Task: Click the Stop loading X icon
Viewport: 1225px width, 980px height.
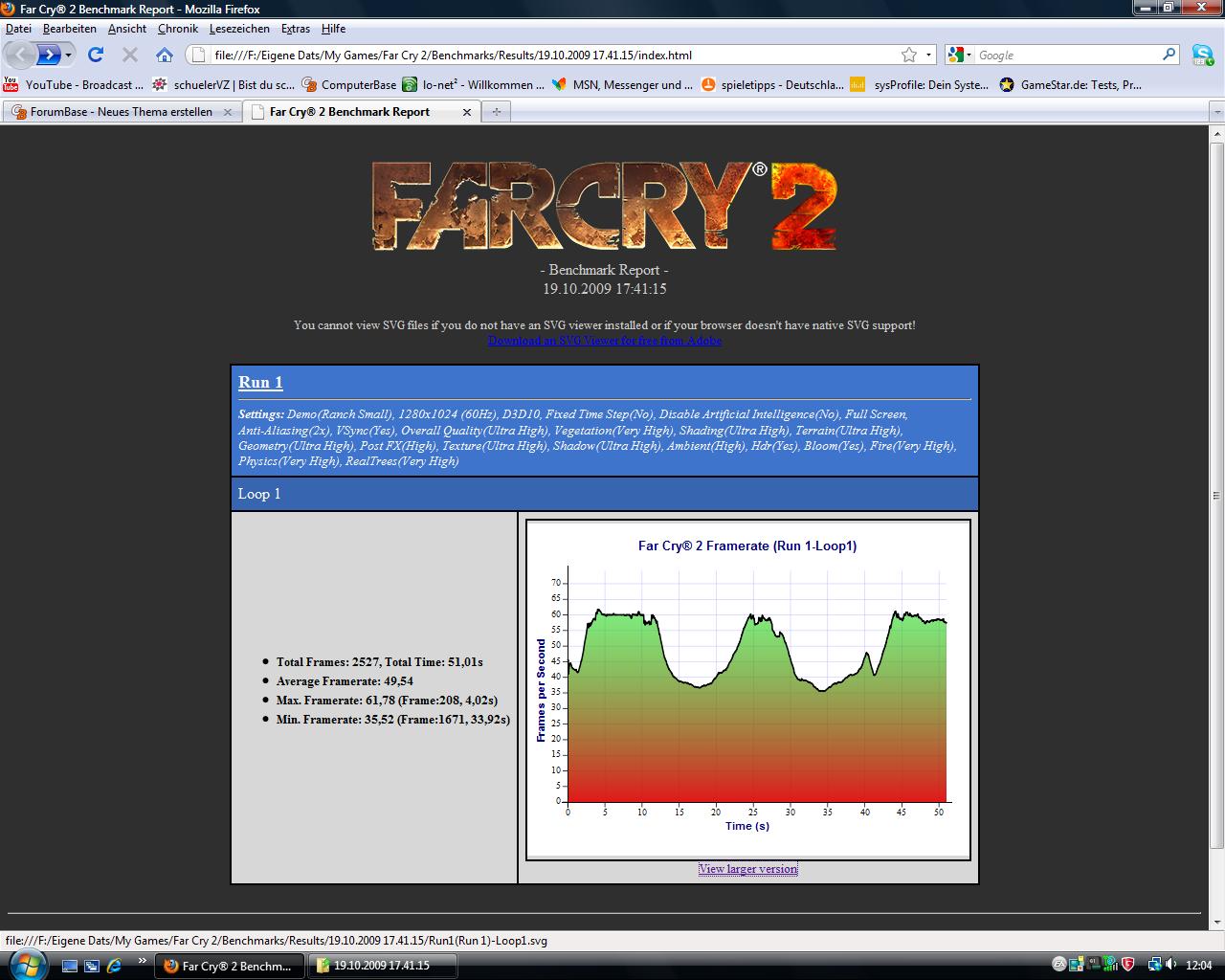Action: [130, 55]
